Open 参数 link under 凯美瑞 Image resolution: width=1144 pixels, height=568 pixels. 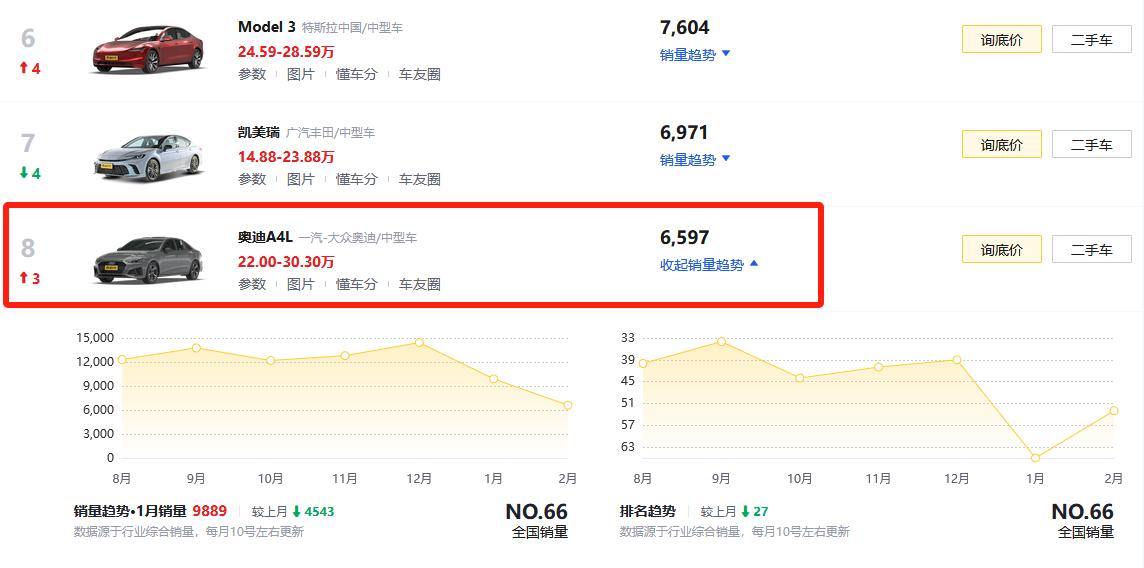pos(252,179)
